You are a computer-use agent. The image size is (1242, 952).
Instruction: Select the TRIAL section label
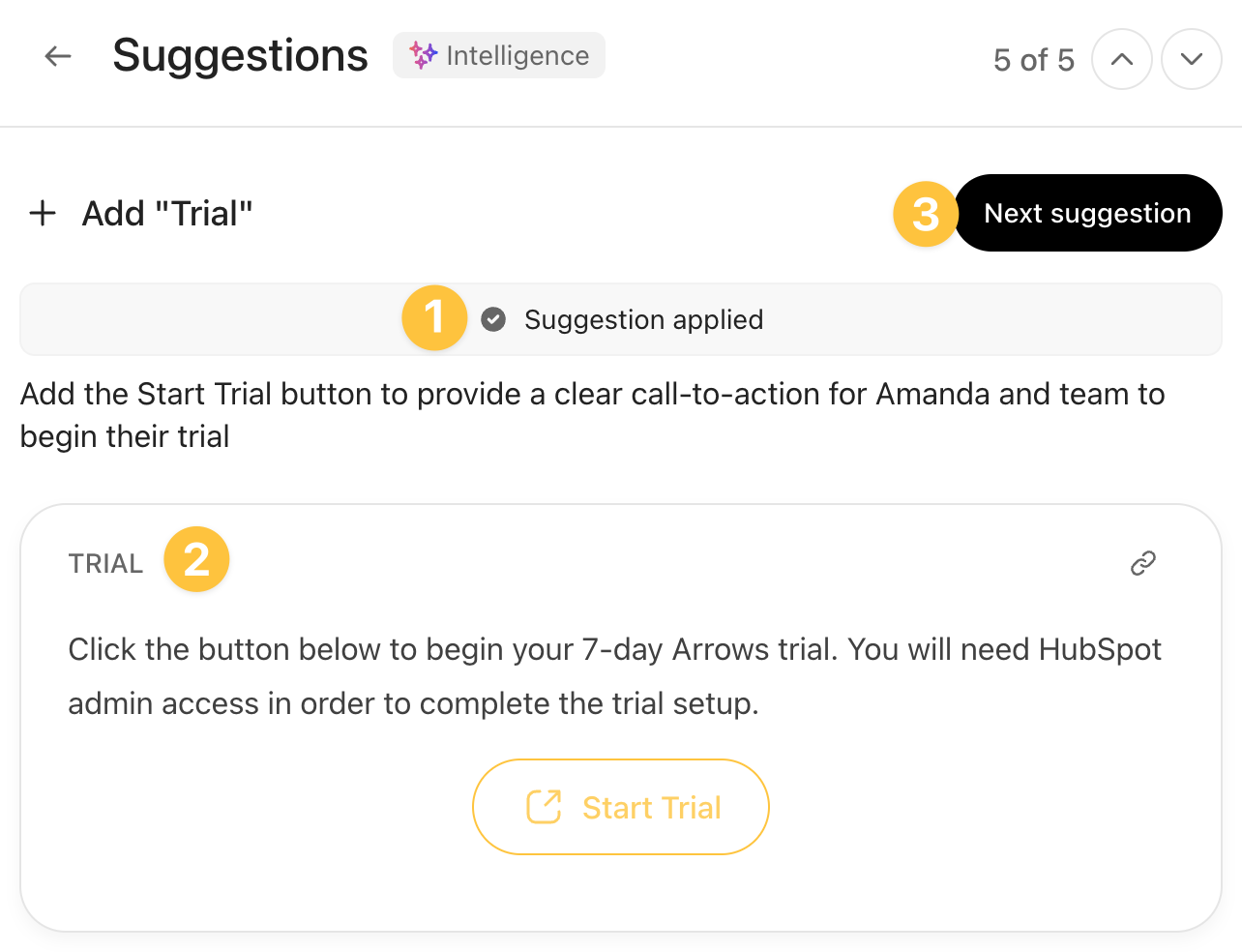(x=105, y=563)
